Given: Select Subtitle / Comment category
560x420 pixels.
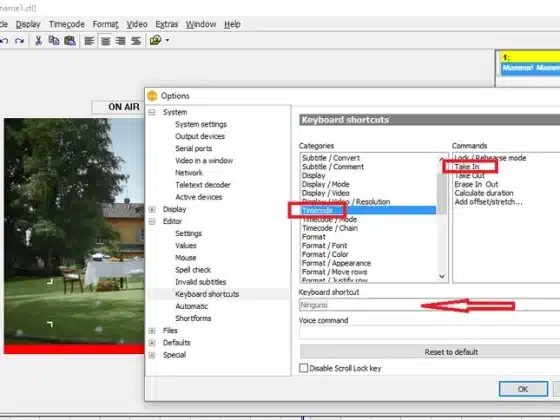Looking at the screenshot, I should pyautogui.click(x=333, y=167).
